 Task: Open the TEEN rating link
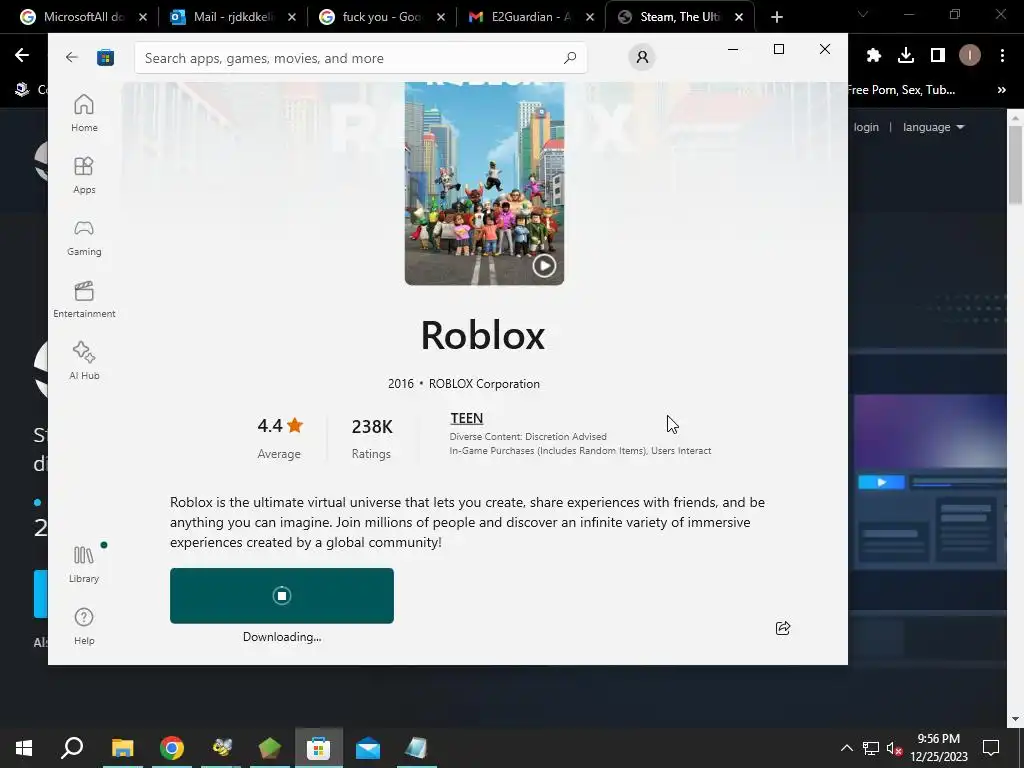466,418
